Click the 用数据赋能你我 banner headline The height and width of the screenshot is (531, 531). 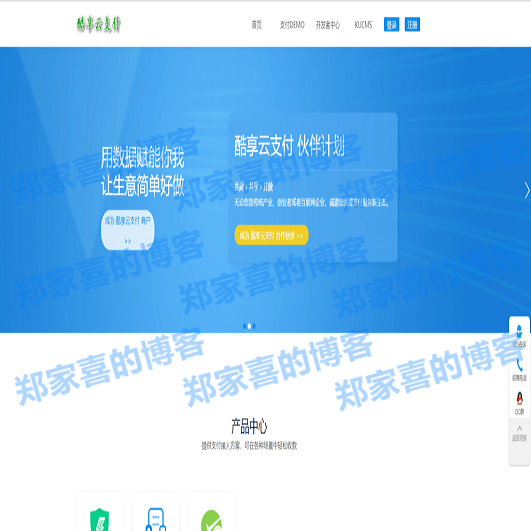143,157
